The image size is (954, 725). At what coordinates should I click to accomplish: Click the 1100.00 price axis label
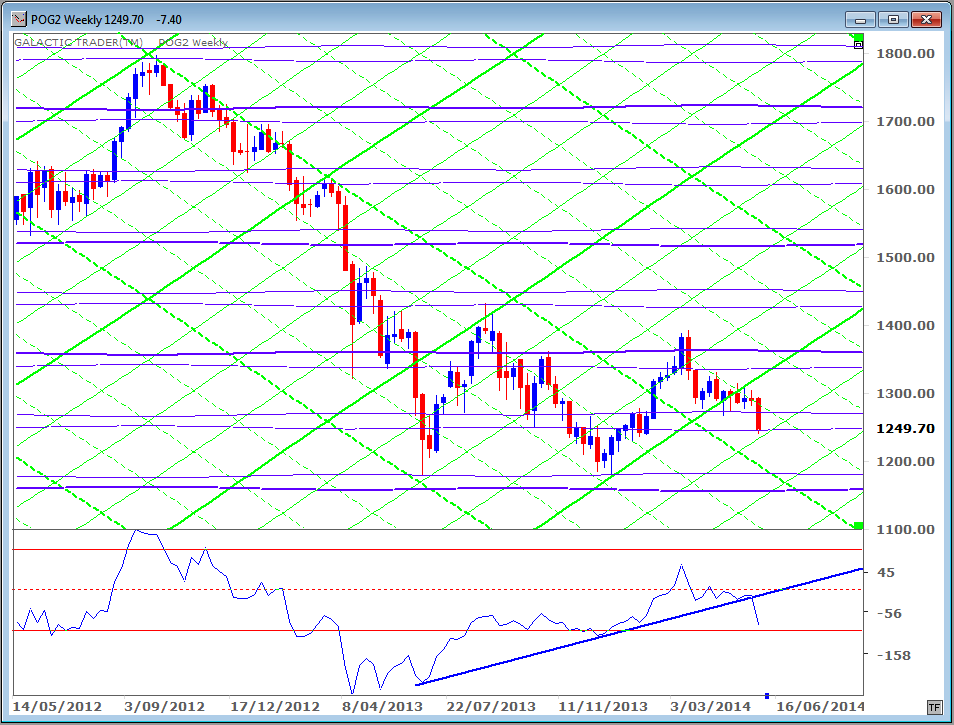(x=905, y=529)
